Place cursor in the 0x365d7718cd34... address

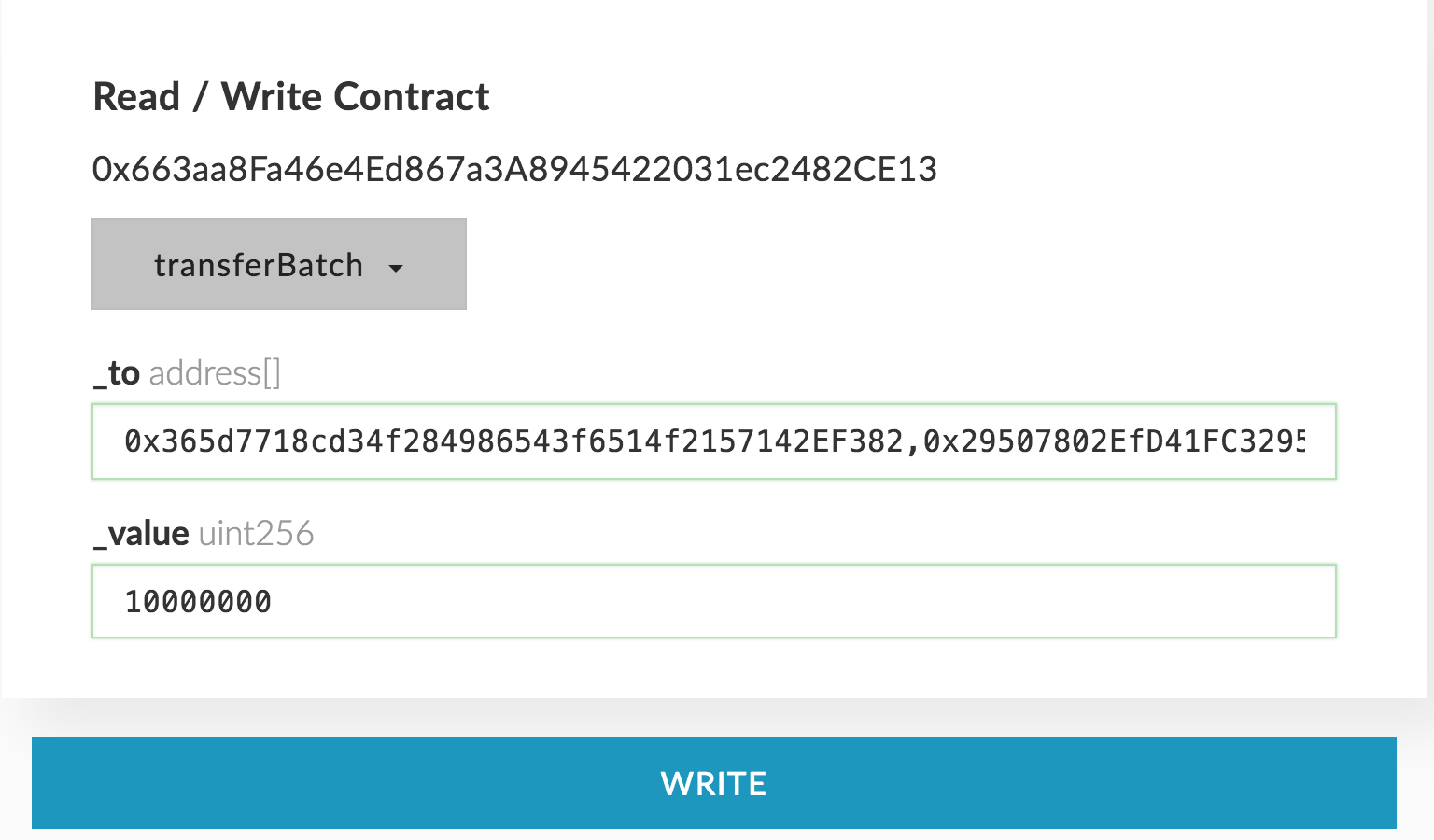[x=513, y=441]
